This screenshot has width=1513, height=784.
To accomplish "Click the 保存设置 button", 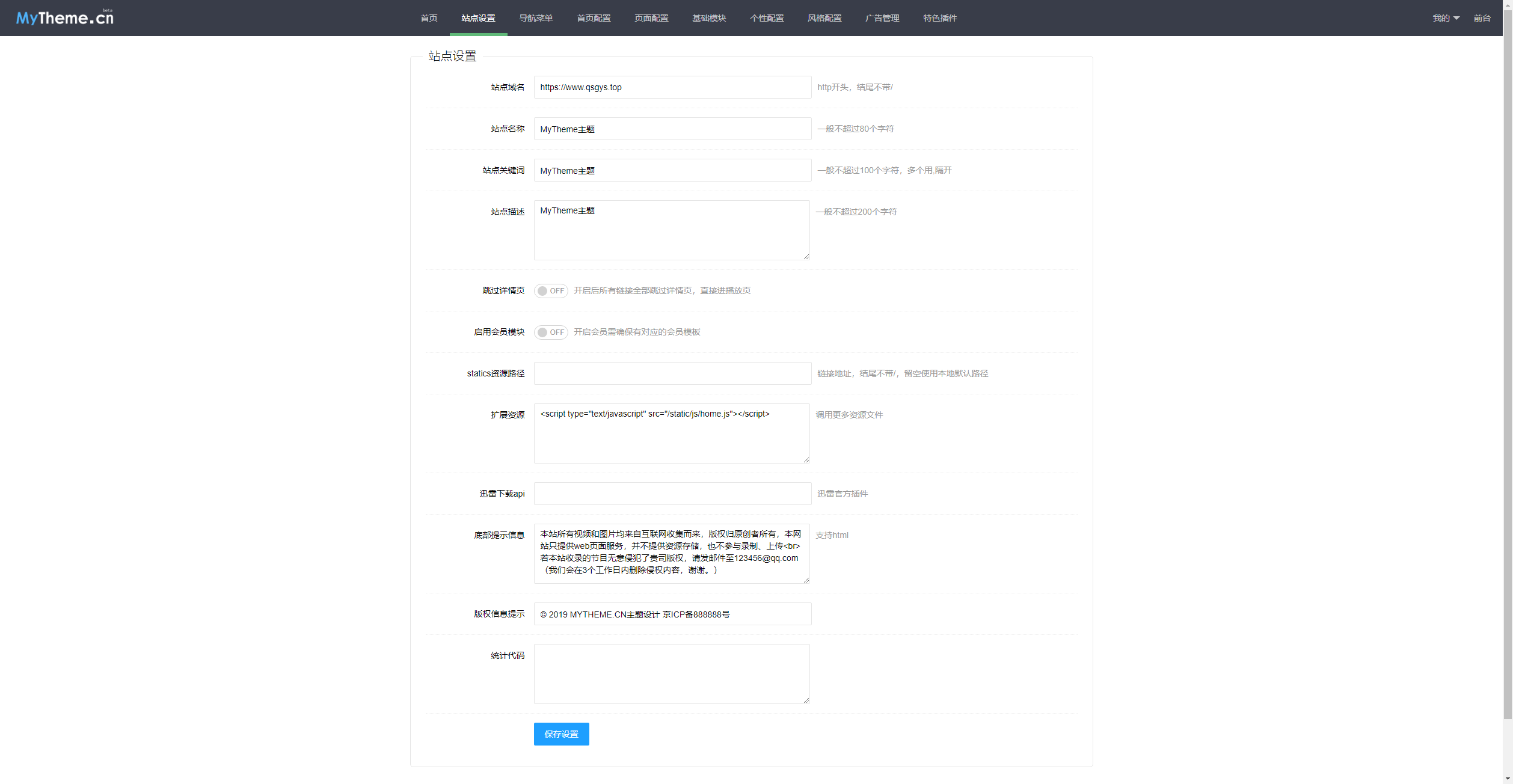I will click(x=561, y=734).
